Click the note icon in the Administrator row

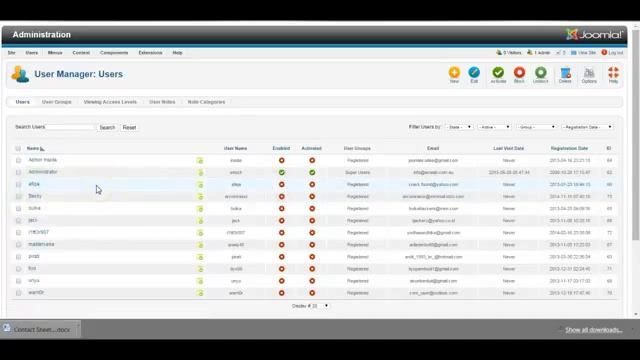pos(200,173)
